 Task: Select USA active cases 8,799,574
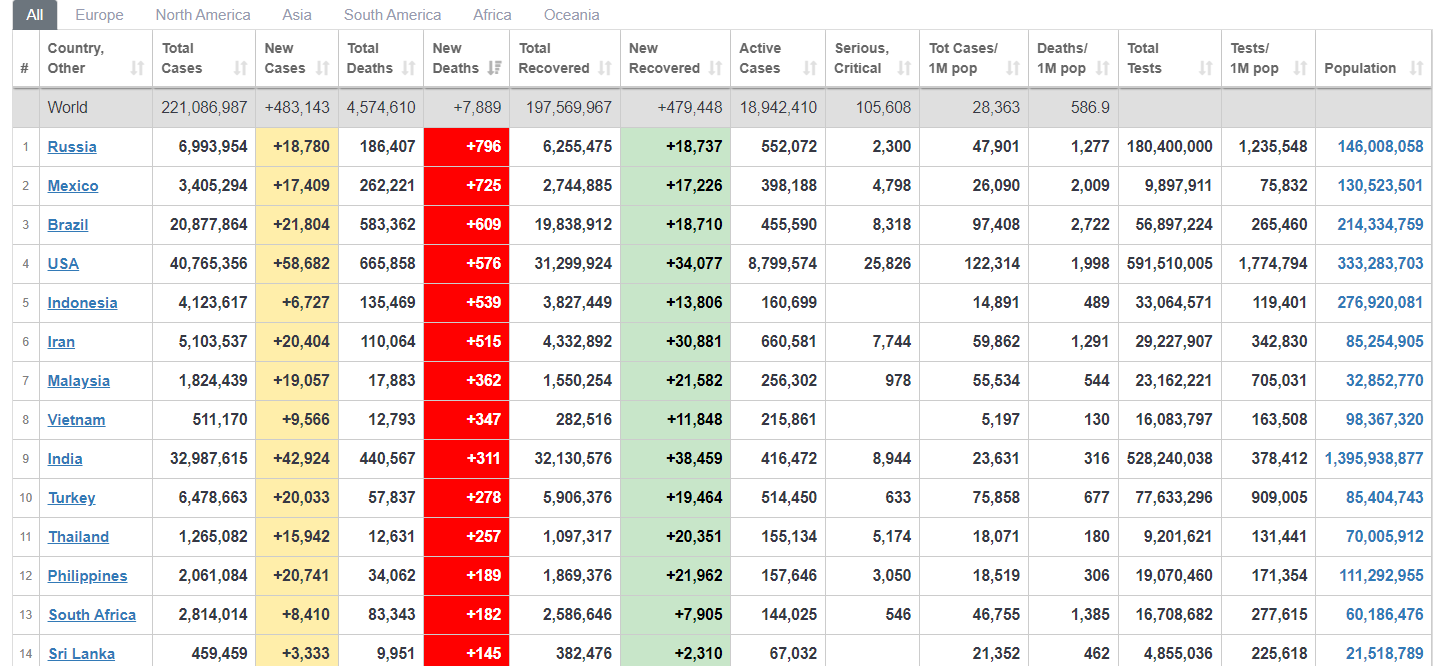pos(777,264)
